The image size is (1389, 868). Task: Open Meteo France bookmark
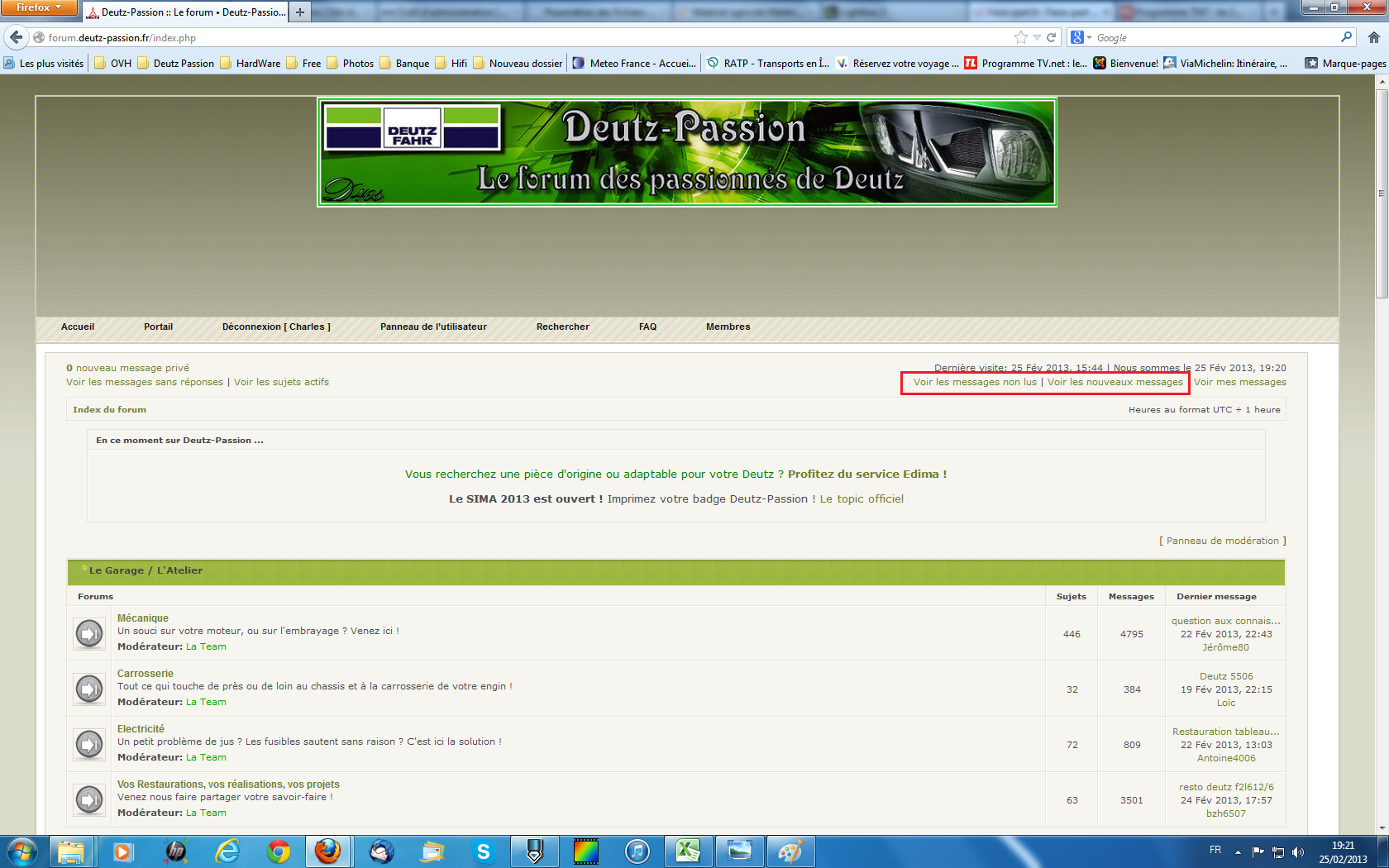point(634,63)
